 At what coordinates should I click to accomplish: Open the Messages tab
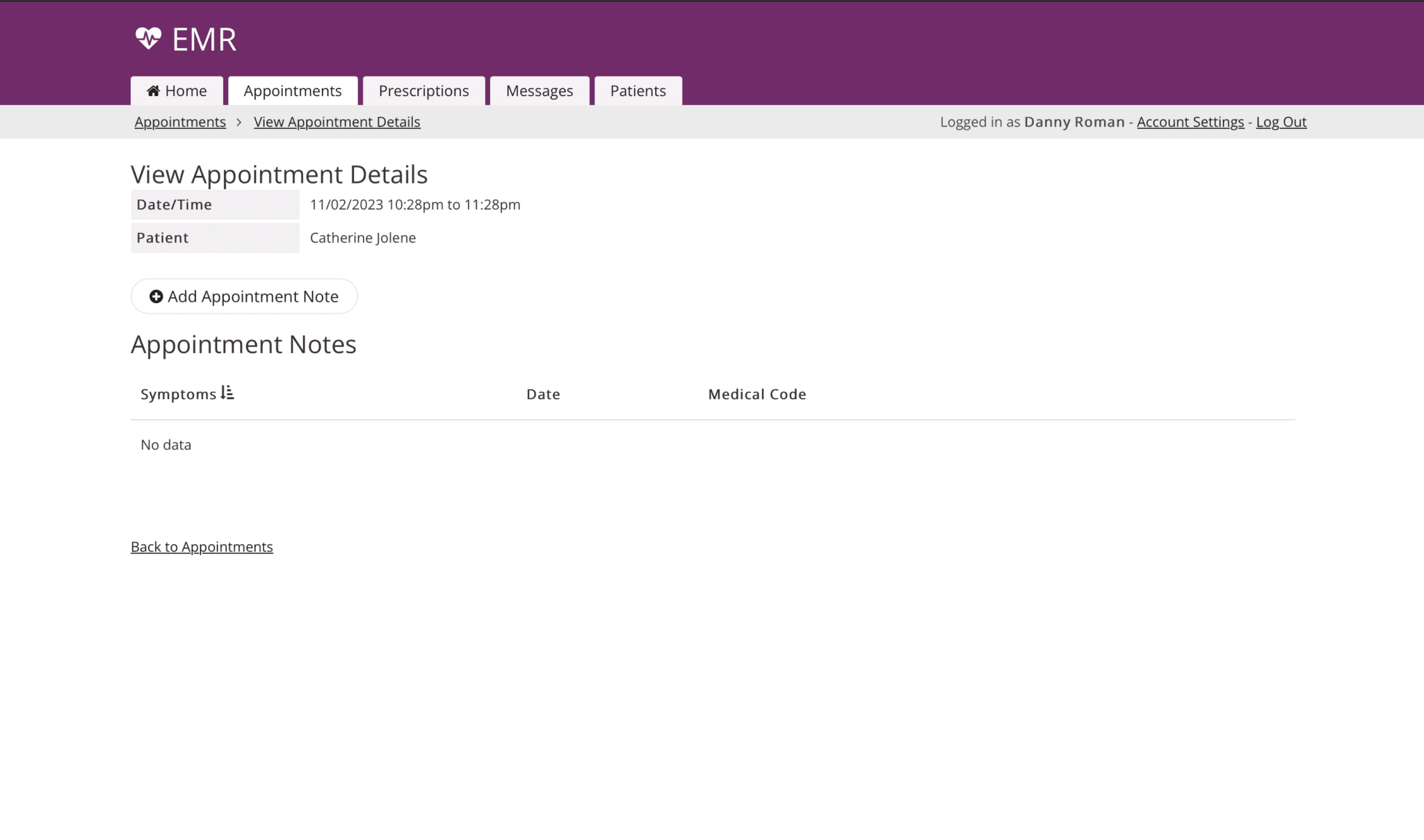[x=540, y=90]
